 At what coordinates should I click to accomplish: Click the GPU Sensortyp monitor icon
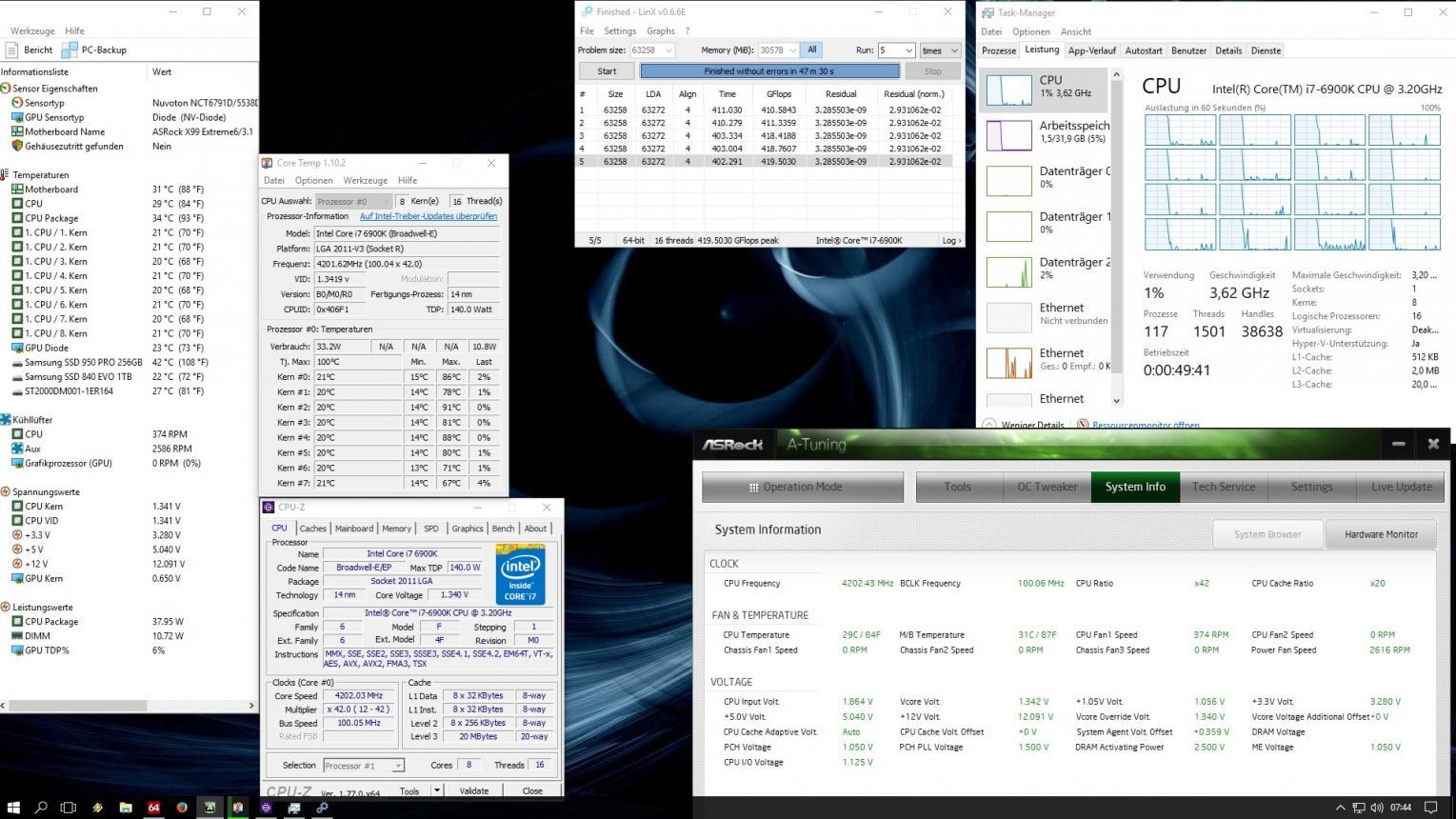pos(17,117)
